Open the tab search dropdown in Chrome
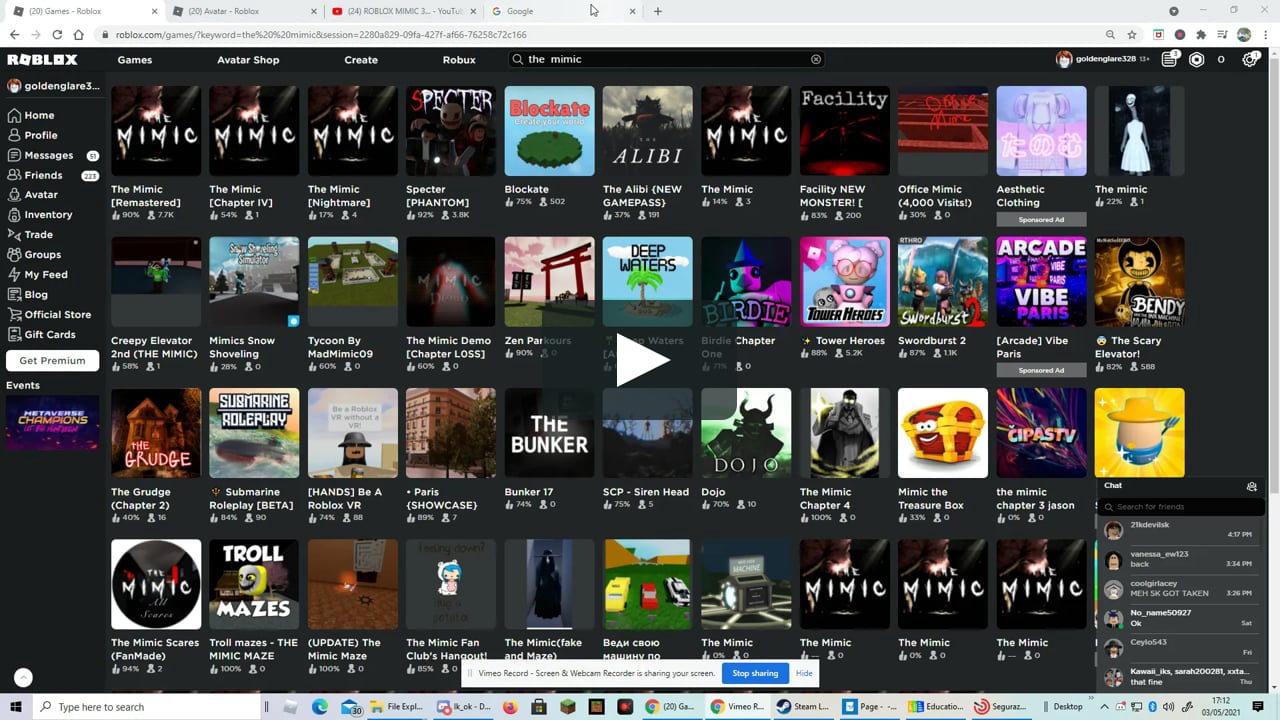The height and width of the screenshot is (720, 1280). tap(1174, 11)
